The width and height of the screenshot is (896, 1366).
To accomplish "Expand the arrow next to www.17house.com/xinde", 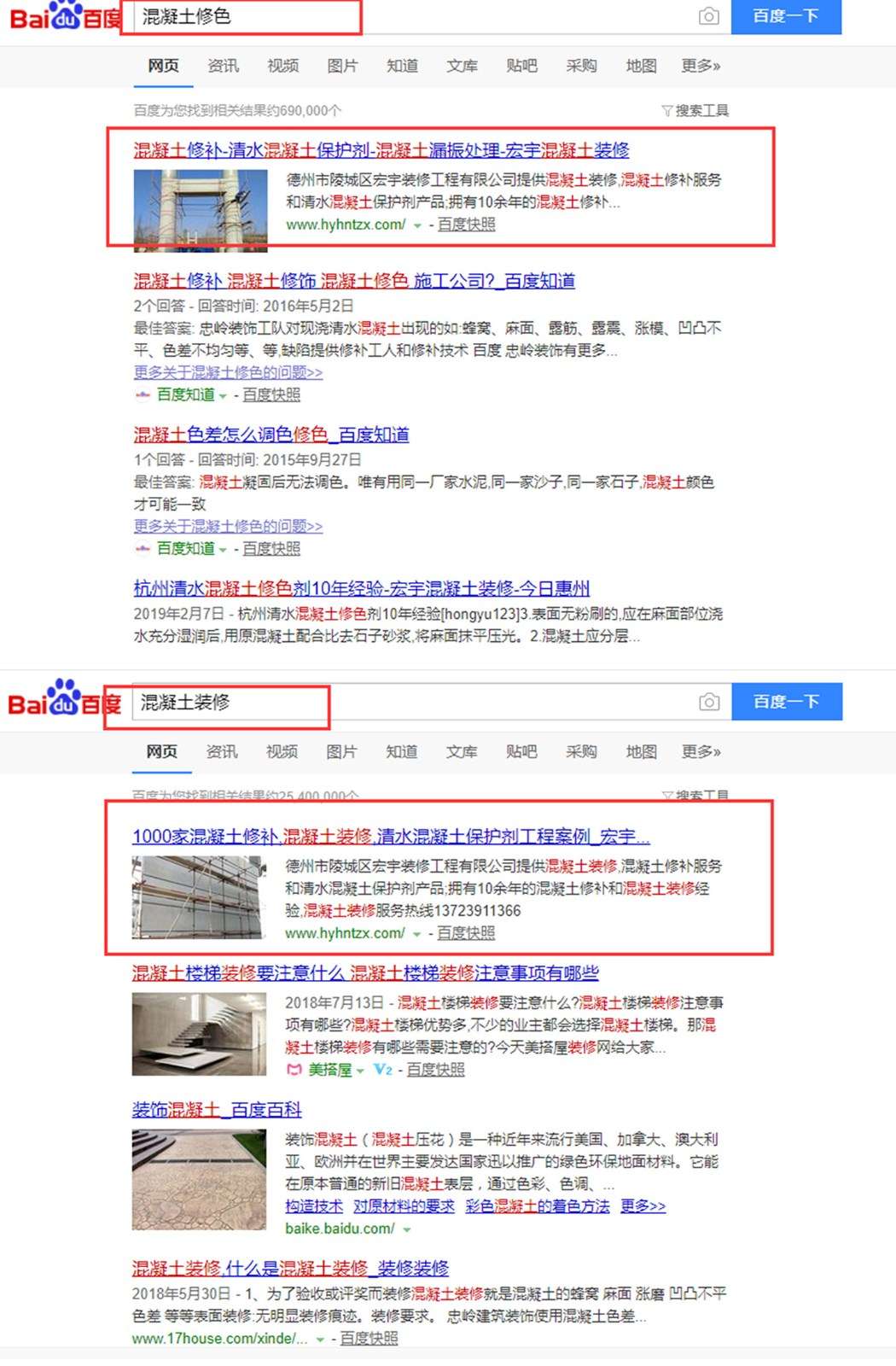I will tap(320, 1339).
